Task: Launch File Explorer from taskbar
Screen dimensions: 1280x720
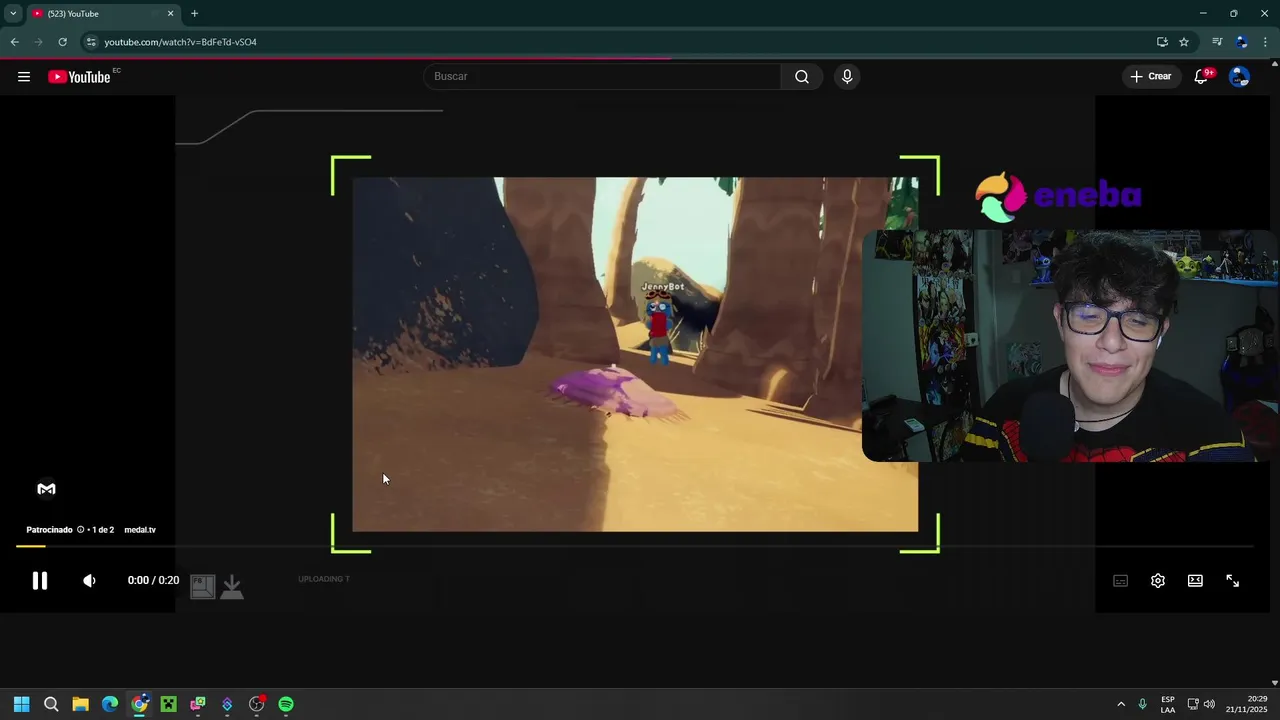Action: click(80, 704)
